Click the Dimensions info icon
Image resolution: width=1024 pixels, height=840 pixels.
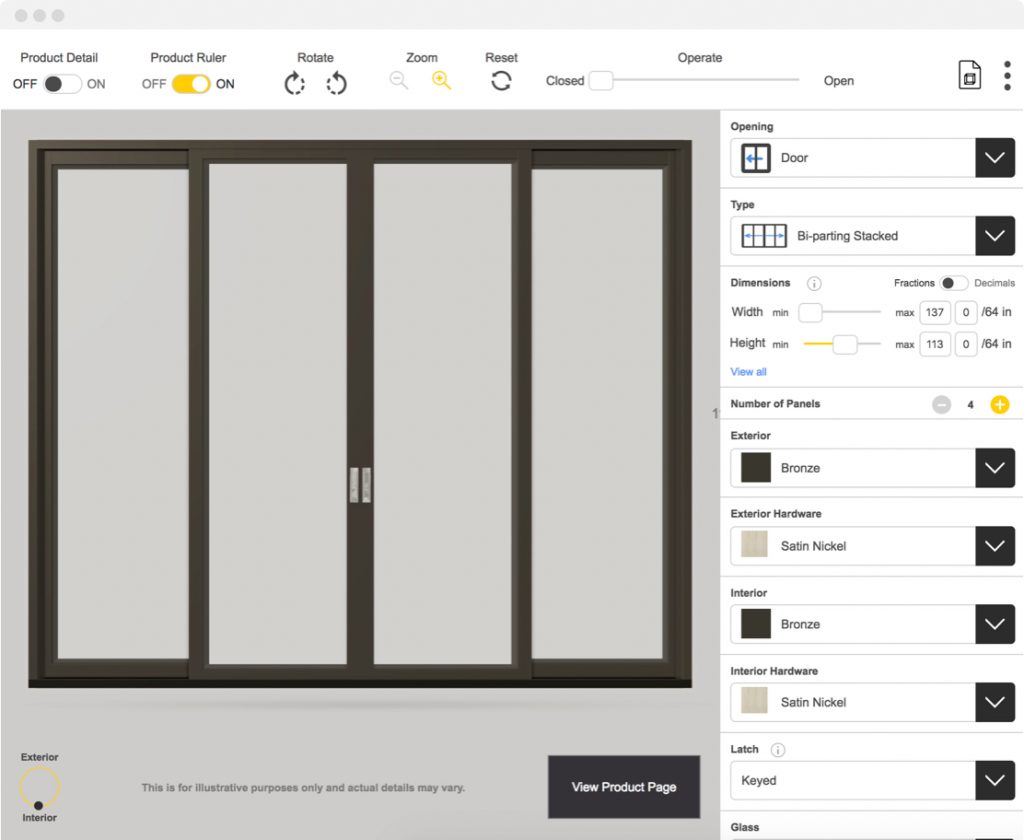click(814, 283)
